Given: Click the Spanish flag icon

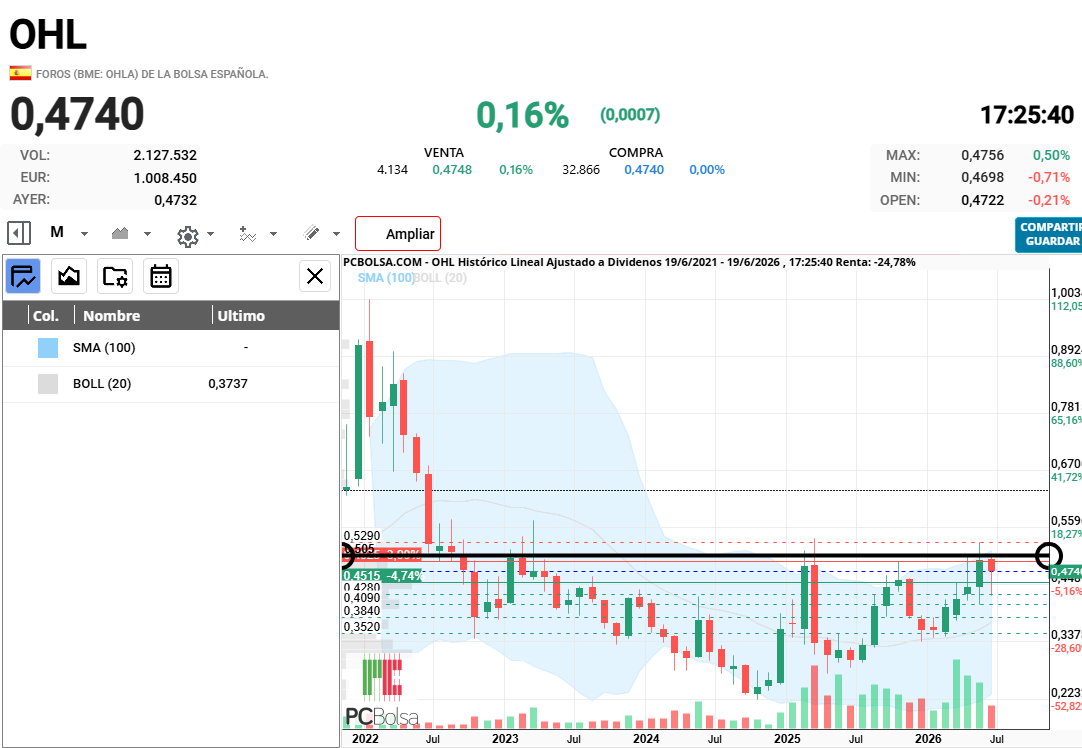Looking at the screenshot, I should tap(20, 73).
